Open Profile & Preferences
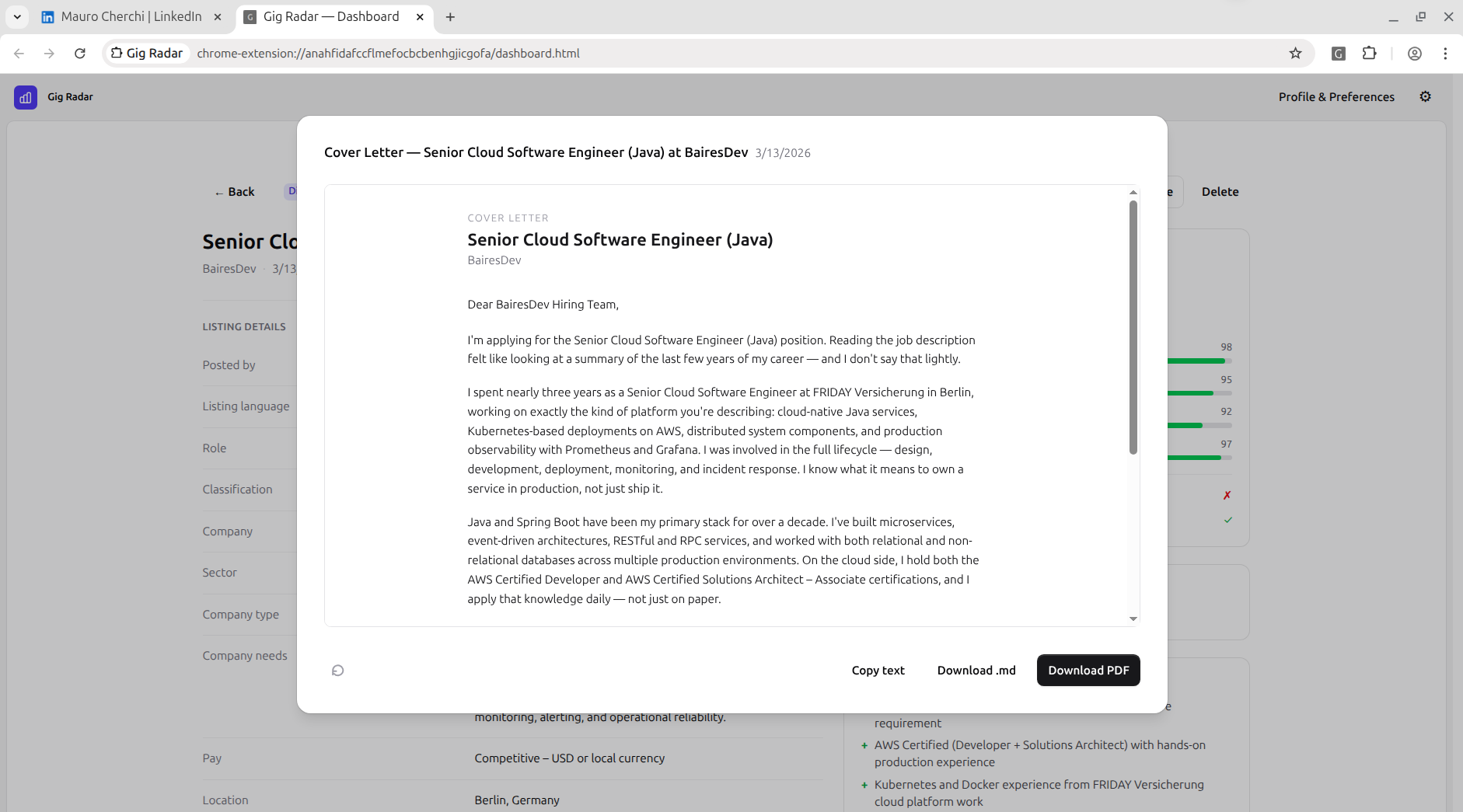The width and height of the screenshot is (1463, 812). pos(1336,97)
